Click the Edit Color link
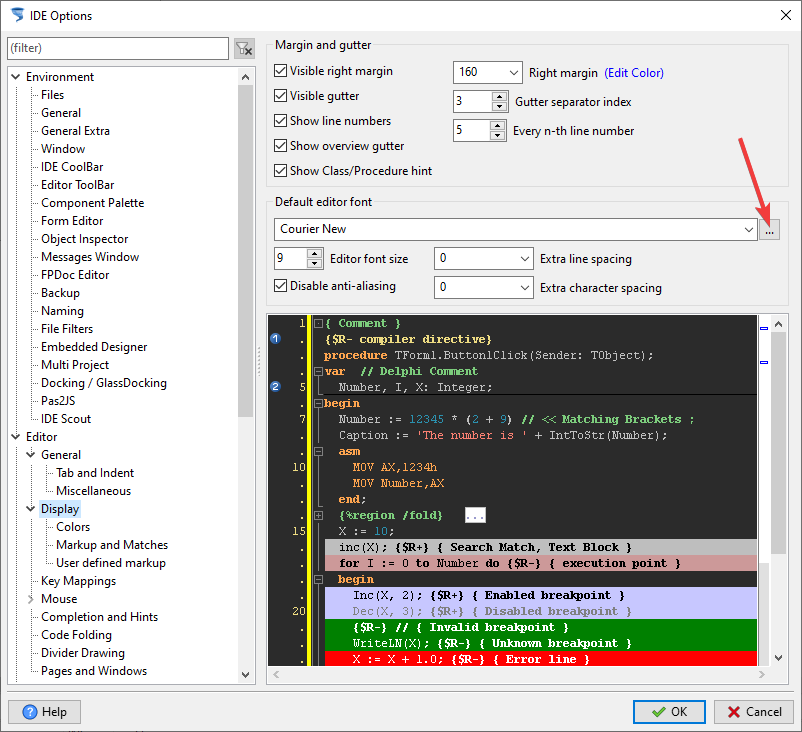The width and height of the screenshot is (802, 732). coord(634,73)
